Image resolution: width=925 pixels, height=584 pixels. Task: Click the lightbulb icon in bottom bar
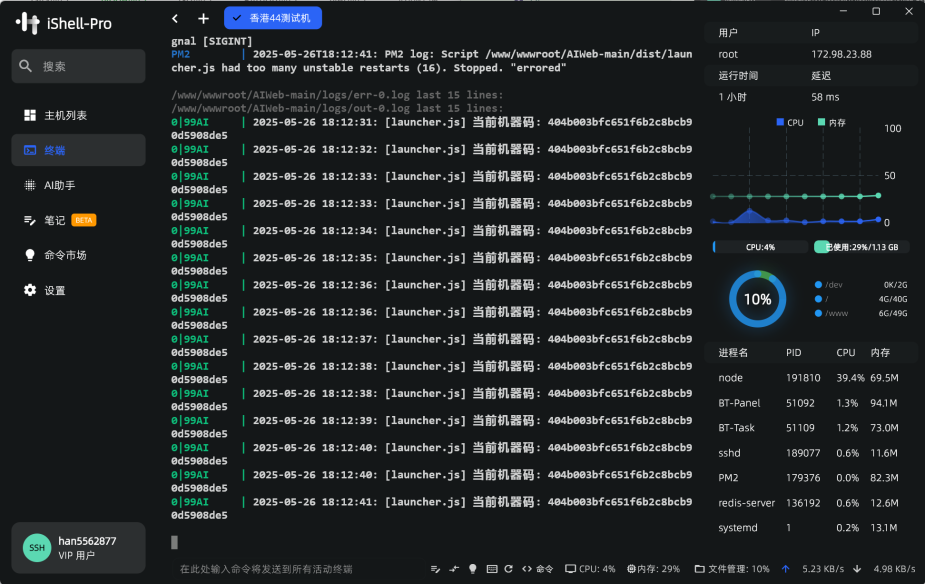click(473, 569)
